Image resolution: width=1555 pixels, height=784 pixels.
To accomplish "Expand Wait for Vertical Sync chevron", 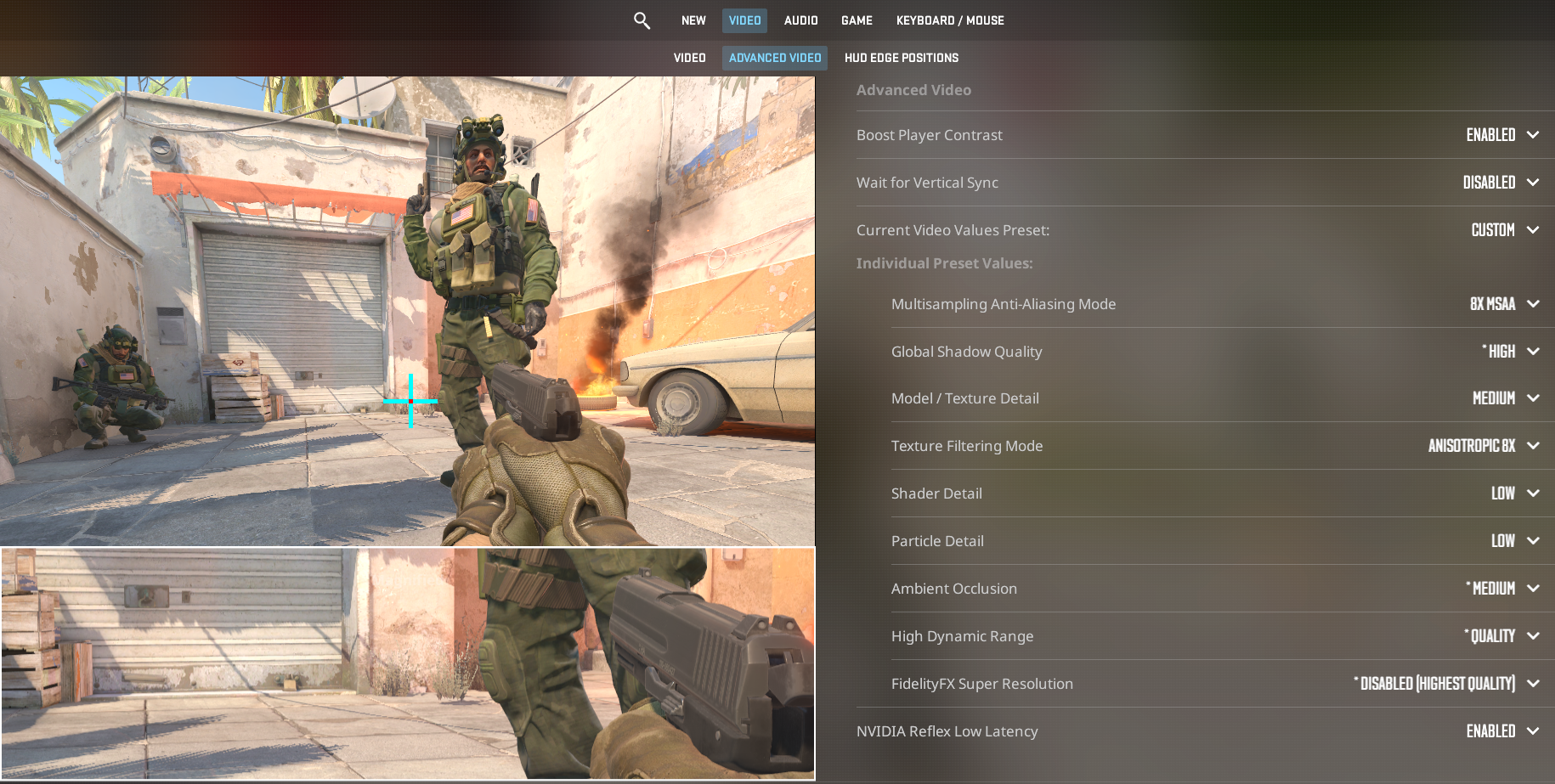I will (1533, 183).
